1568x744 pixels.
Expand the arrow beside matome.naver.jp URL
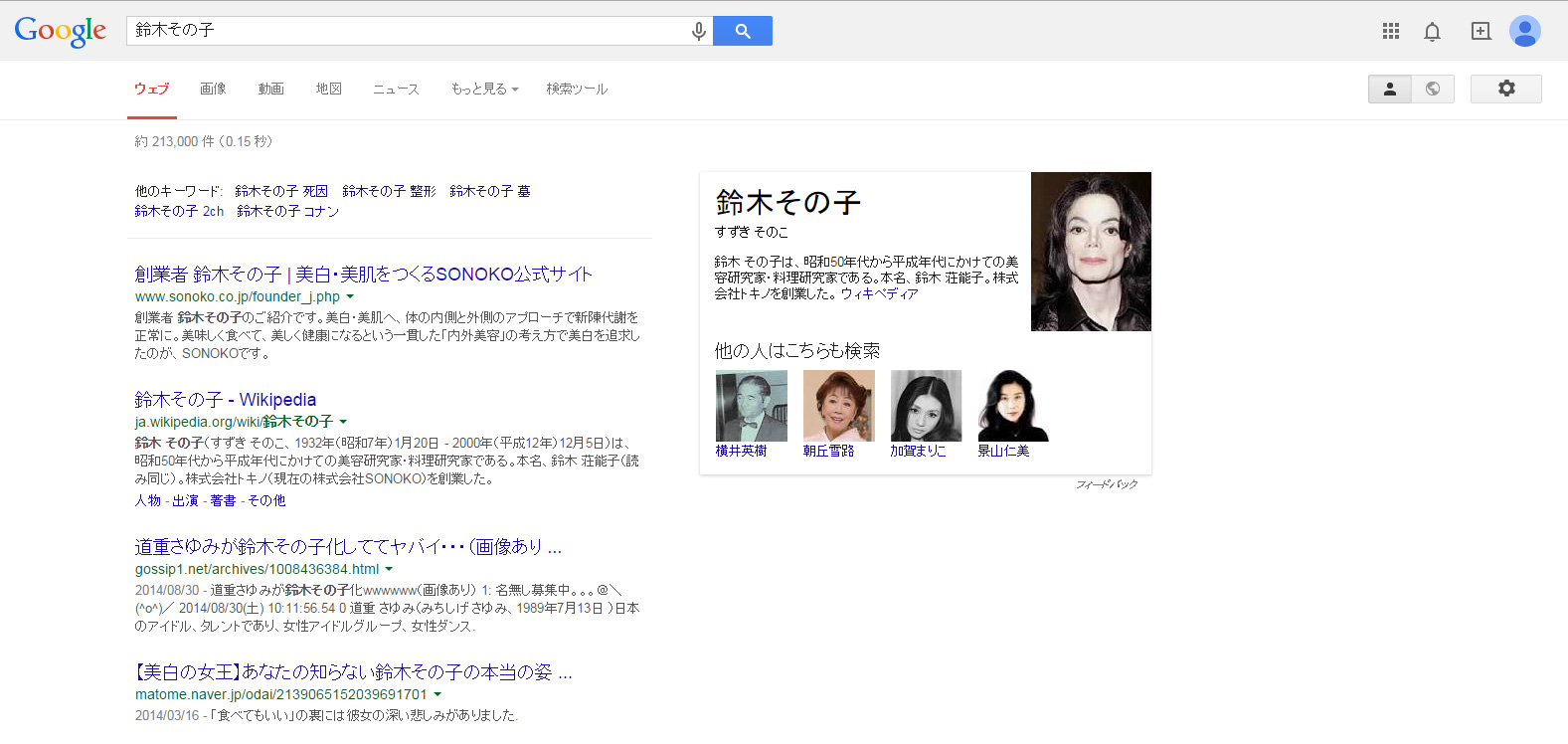coord(437,694)
